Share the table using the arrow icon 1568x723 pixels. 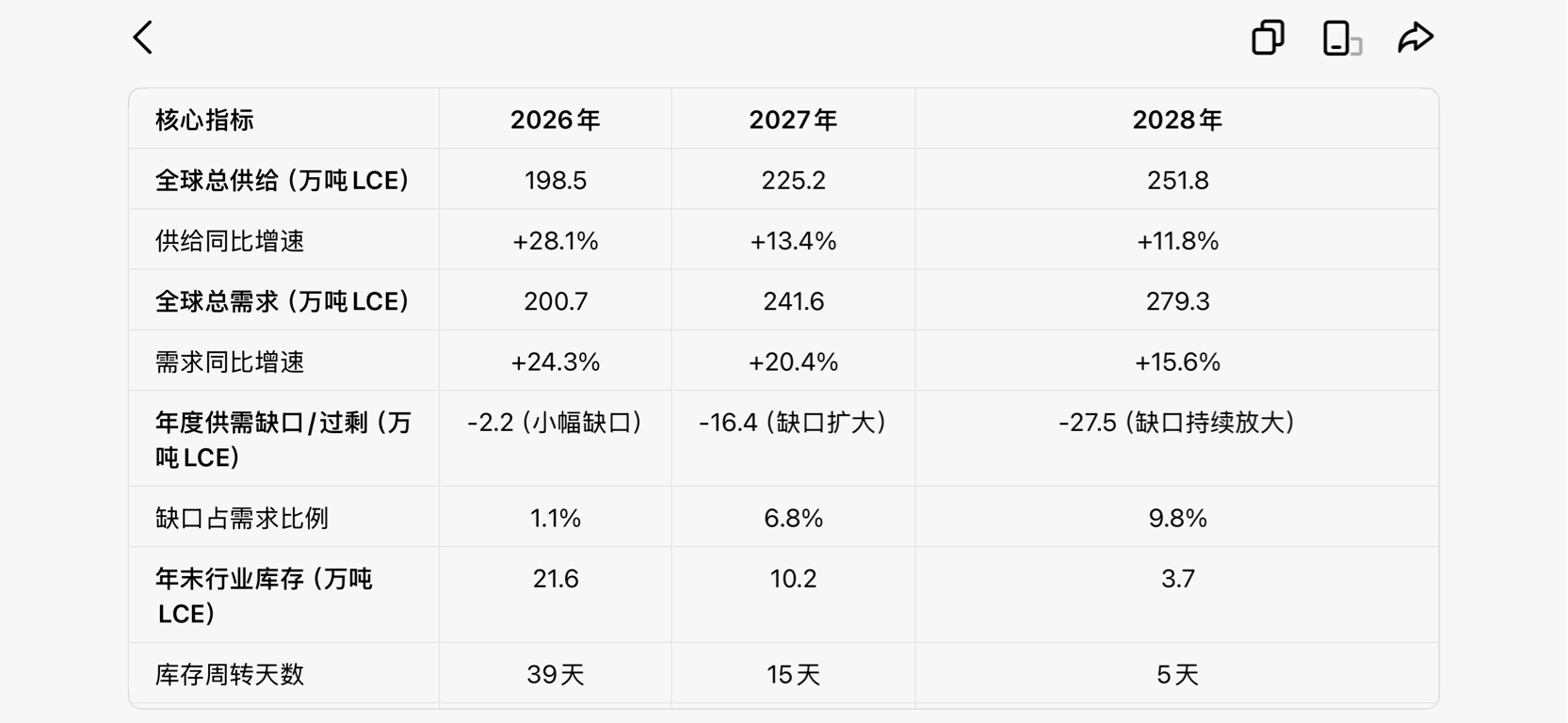tap(1415, 38)
